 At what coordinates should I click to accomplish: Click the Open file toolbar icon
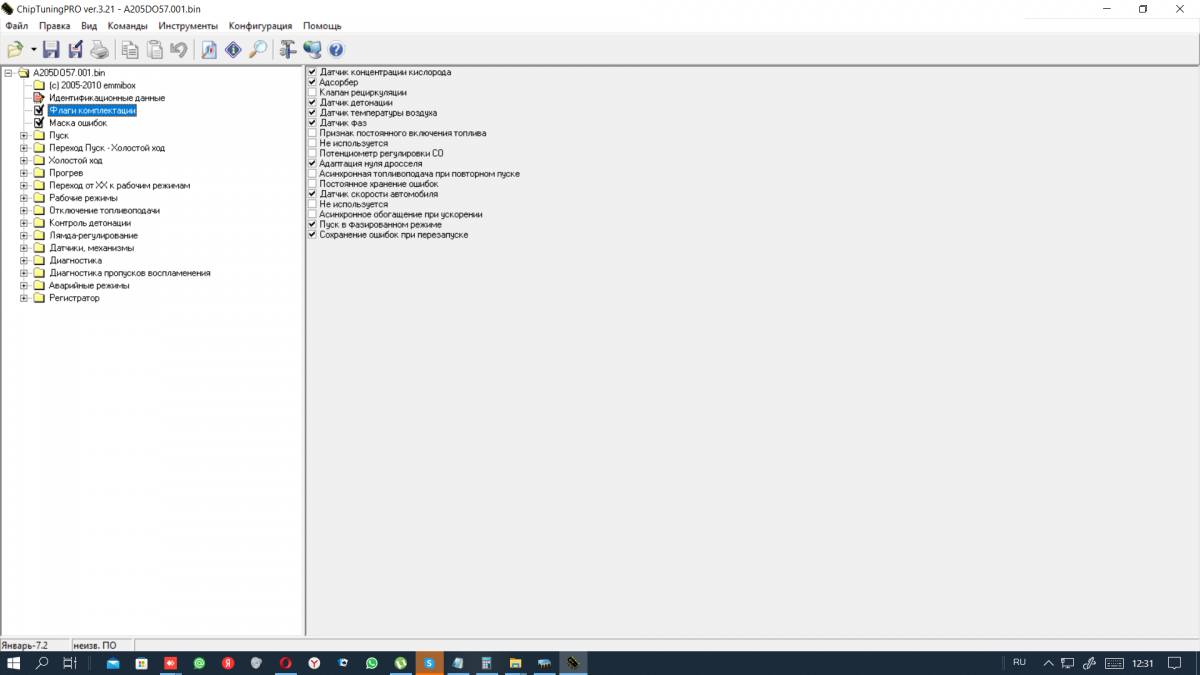pyautogui.click(x=15, y=49)
